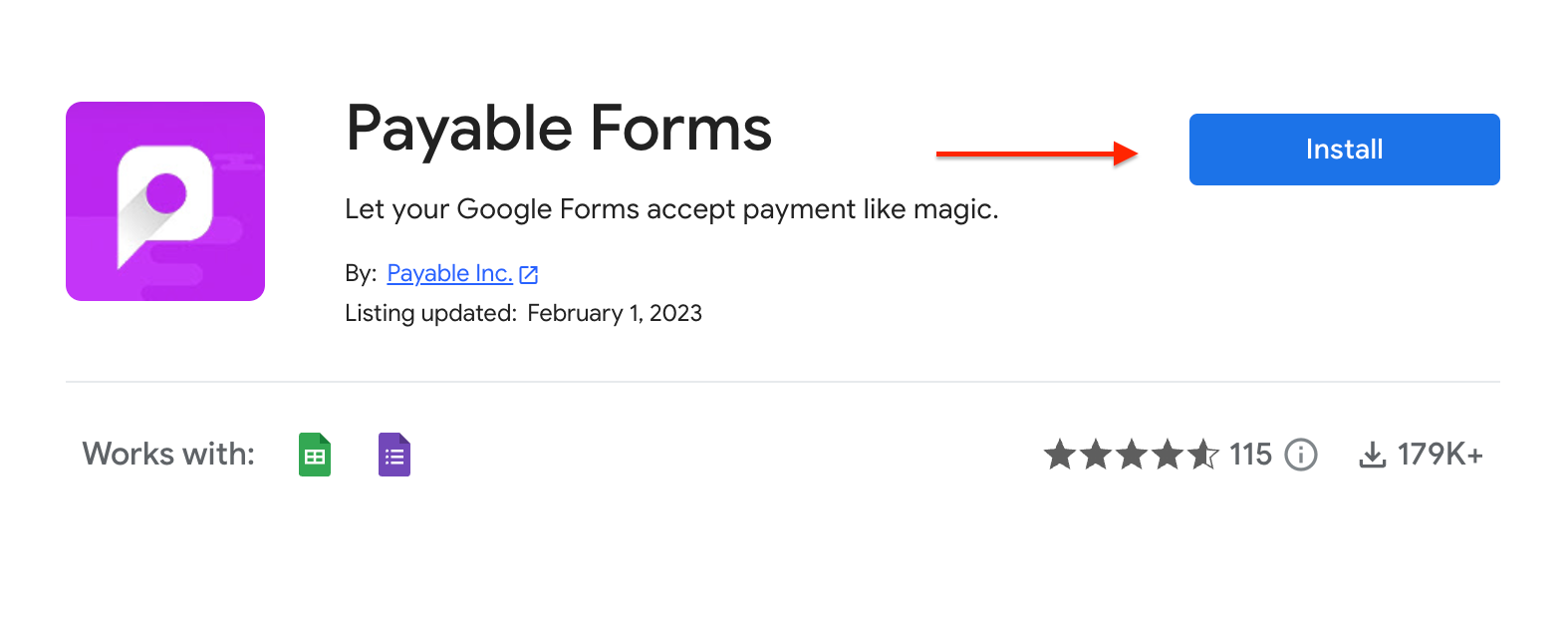Select the purple Google Forms icon

pyautogui.click(x=394, y=455)
